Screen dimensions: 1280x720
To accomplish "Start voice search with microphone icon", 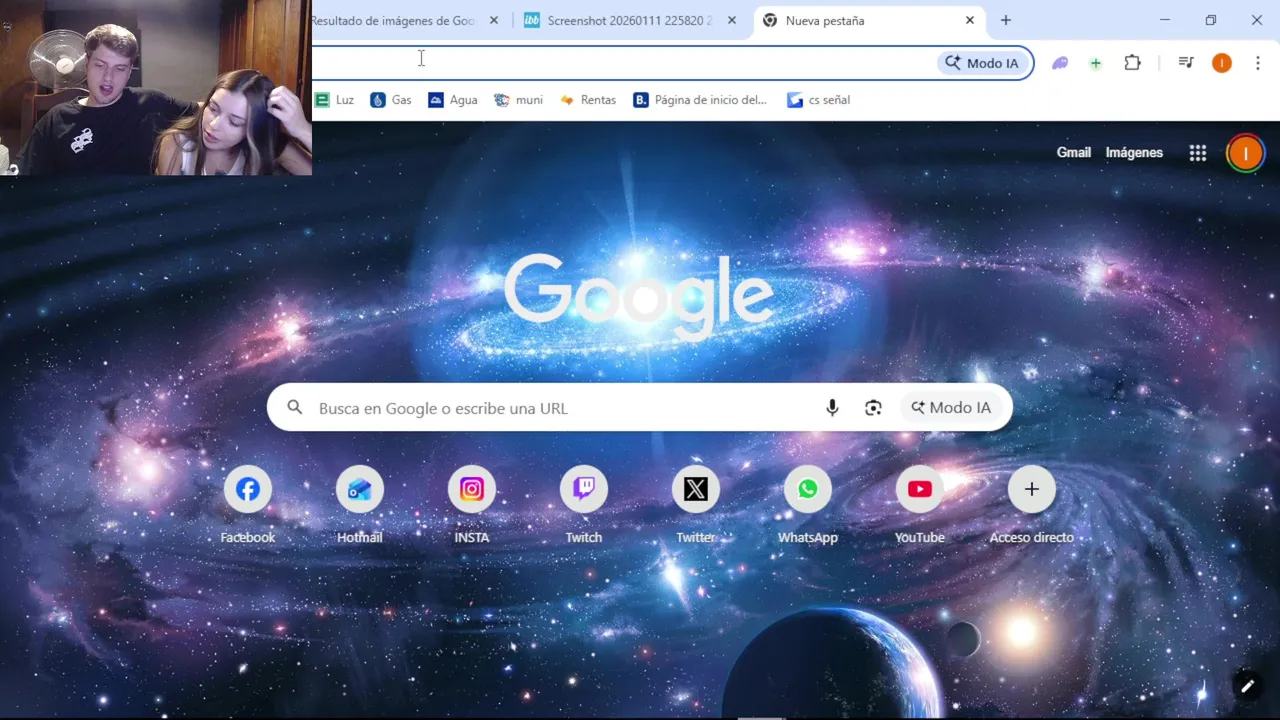I will (832, 407).
